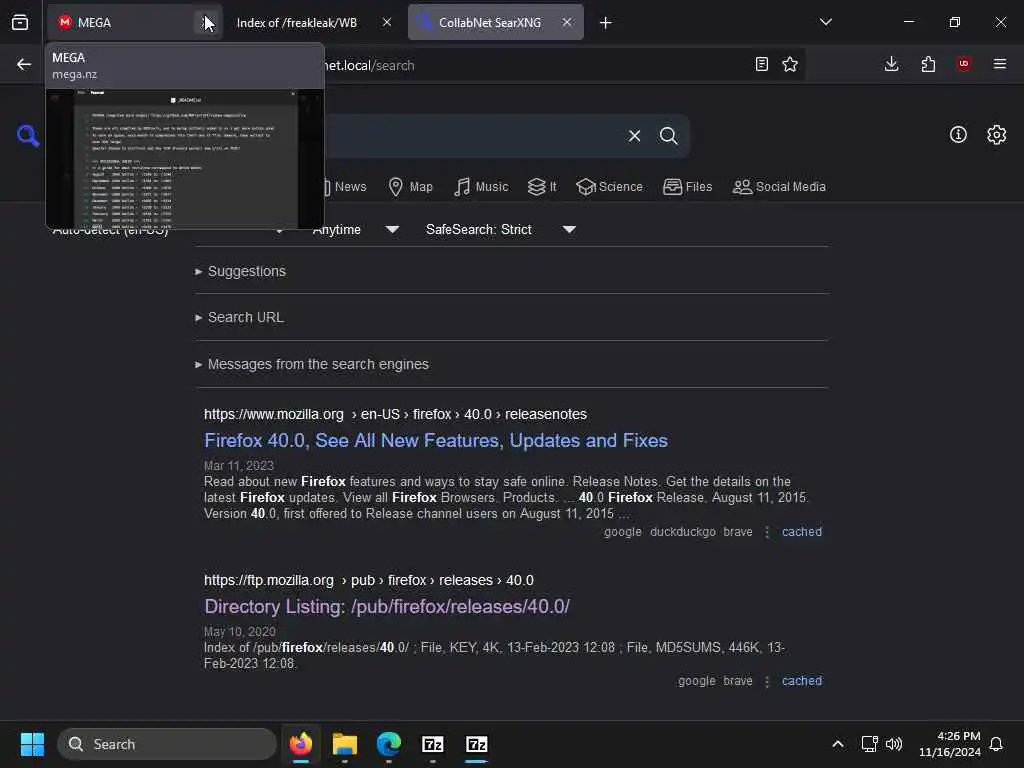Click the 'Mar 11, 2023' result date

click(238, 466)
